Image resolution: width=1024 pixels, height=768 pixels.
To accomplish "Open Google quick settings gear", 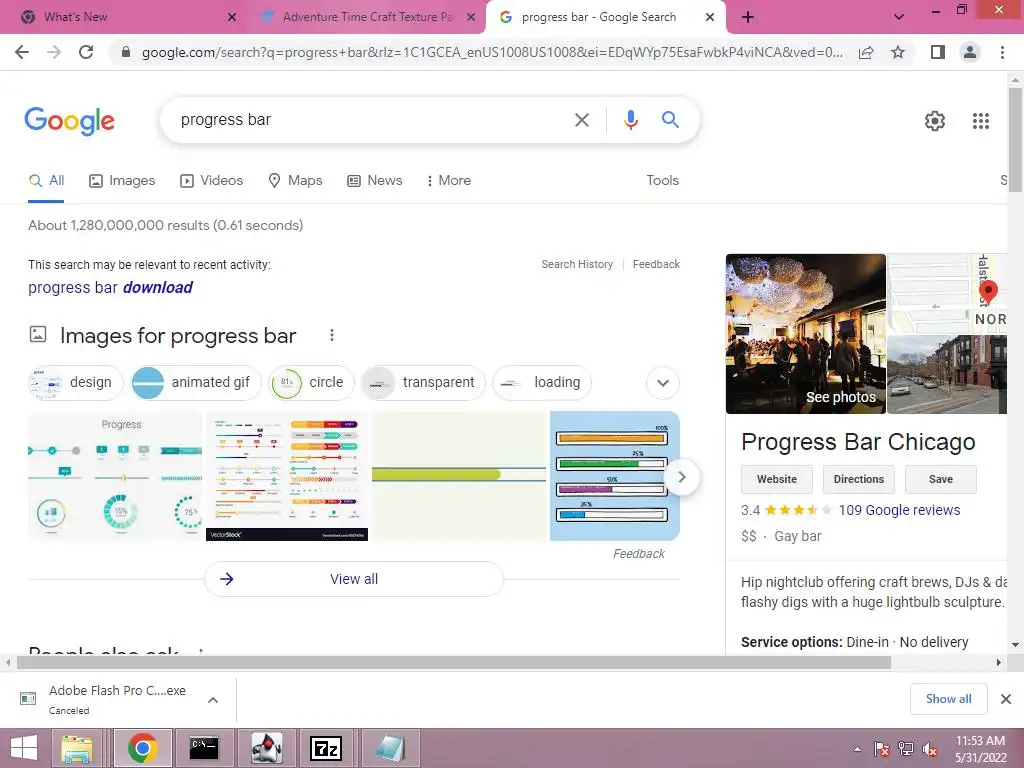I will pyautogui.click(x=935, y=121).
